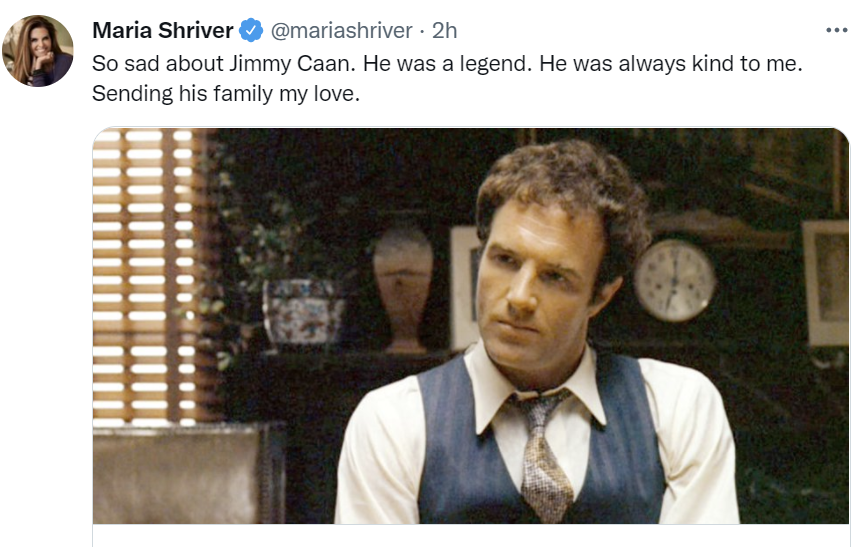
Task: Click the 2h timestamp link
Action: (444, 30)
